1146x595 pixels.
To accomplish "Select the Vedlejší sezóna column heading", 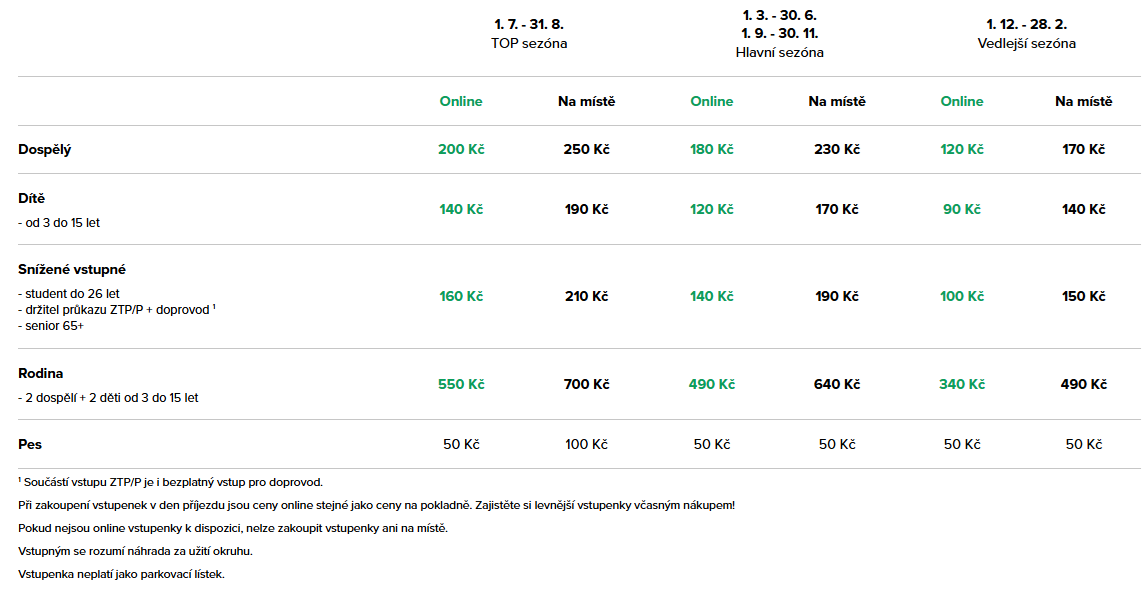I will tap(1026, 43).
